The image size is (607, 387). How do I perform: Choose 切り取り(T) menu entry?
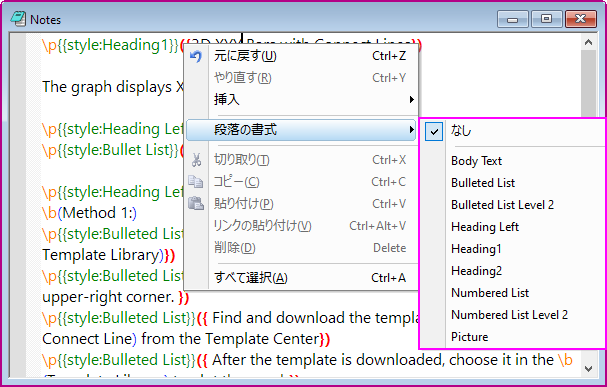click(301, 160)
